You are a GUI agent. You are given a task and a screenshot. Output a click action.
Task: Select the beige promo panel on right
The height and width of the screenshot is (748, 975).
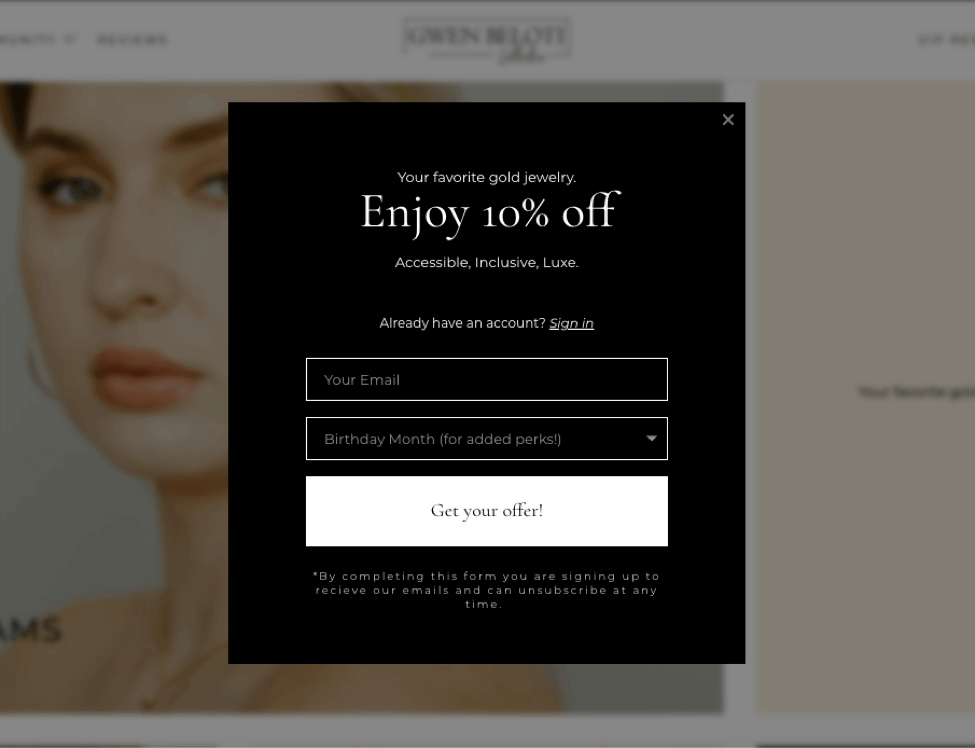pos(866,397)
